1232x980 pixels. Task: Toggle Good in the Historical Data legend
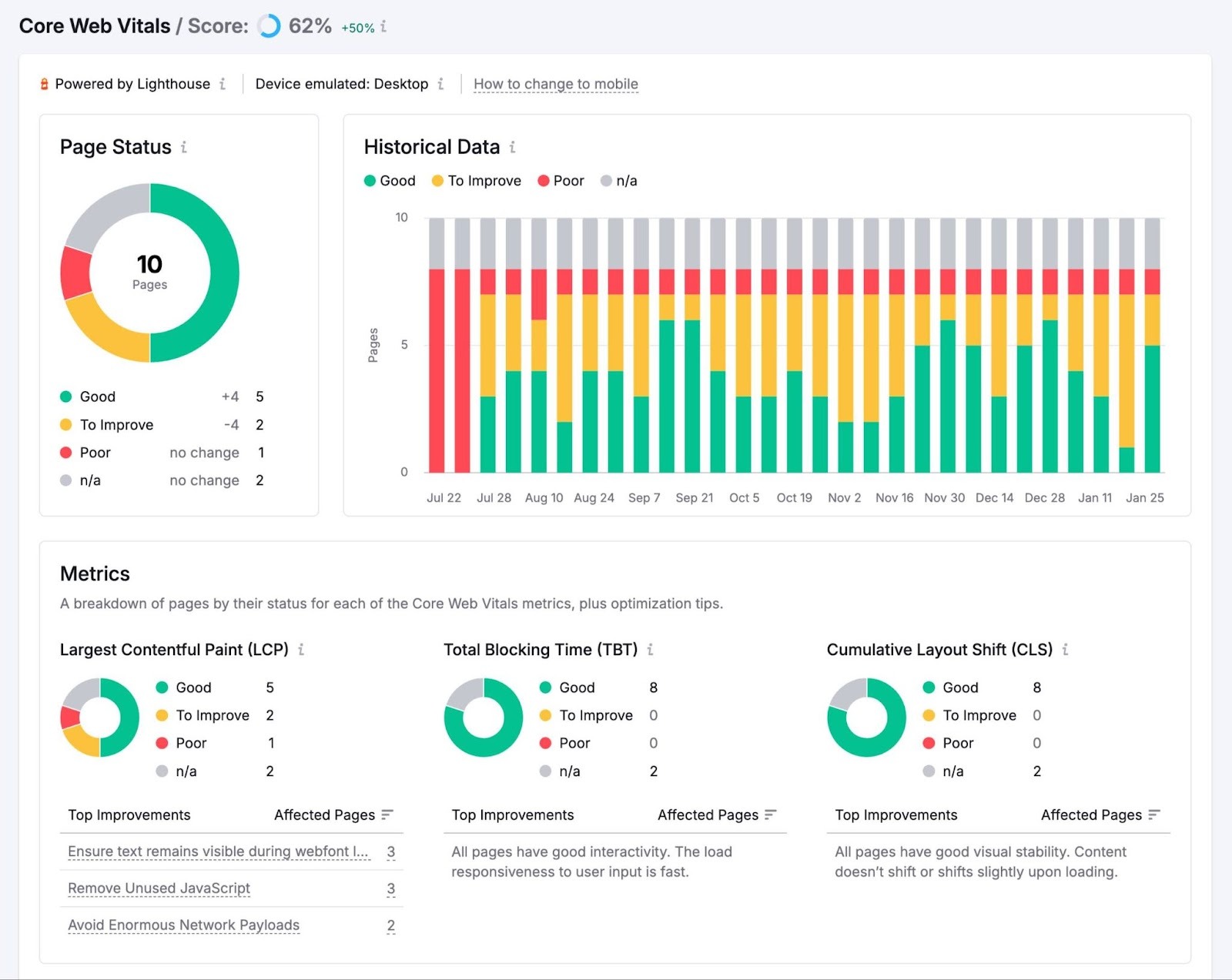click(x=390, y=180)
